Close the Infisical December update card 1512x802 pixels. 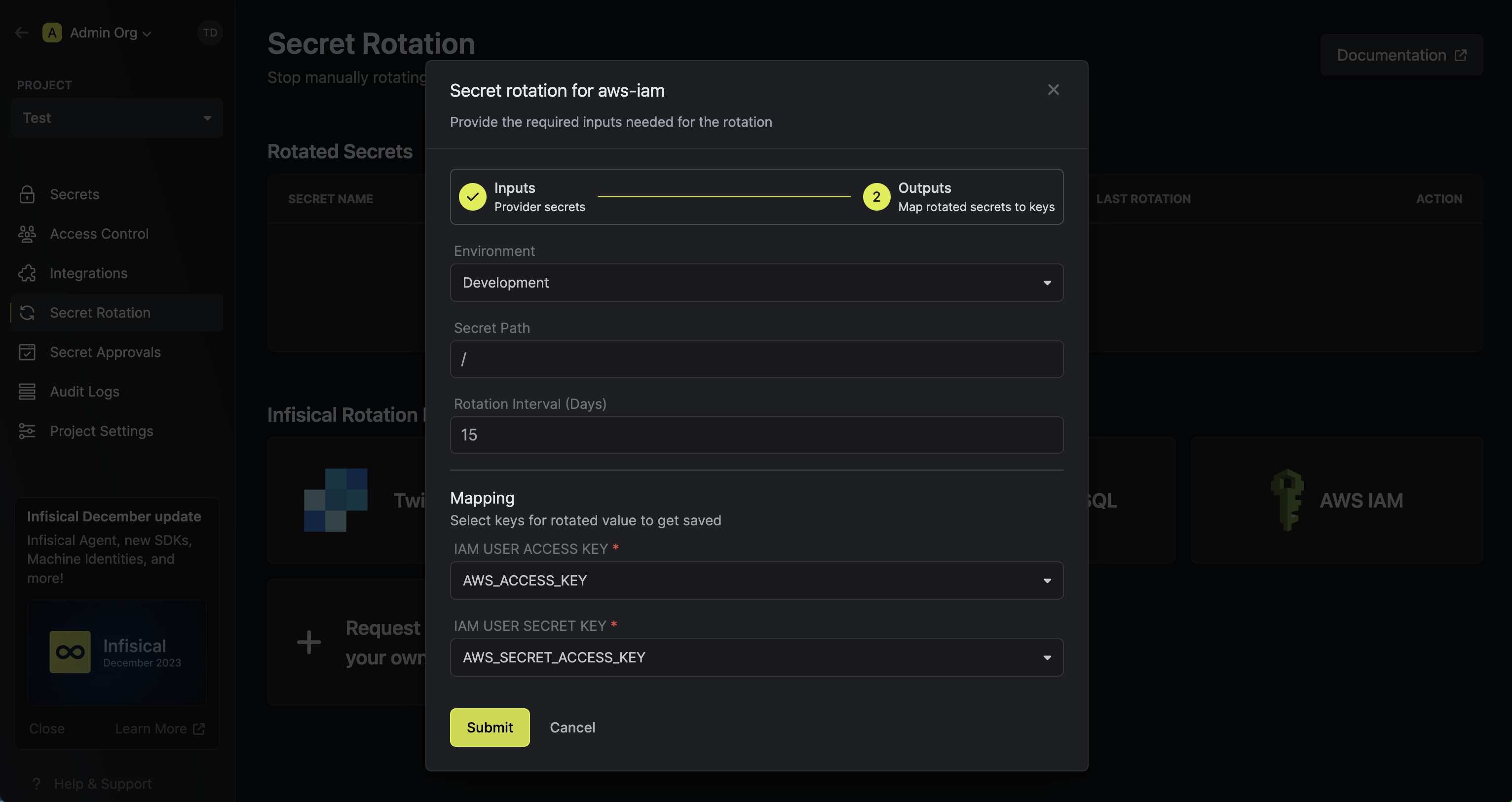click(x=47, y=729)
